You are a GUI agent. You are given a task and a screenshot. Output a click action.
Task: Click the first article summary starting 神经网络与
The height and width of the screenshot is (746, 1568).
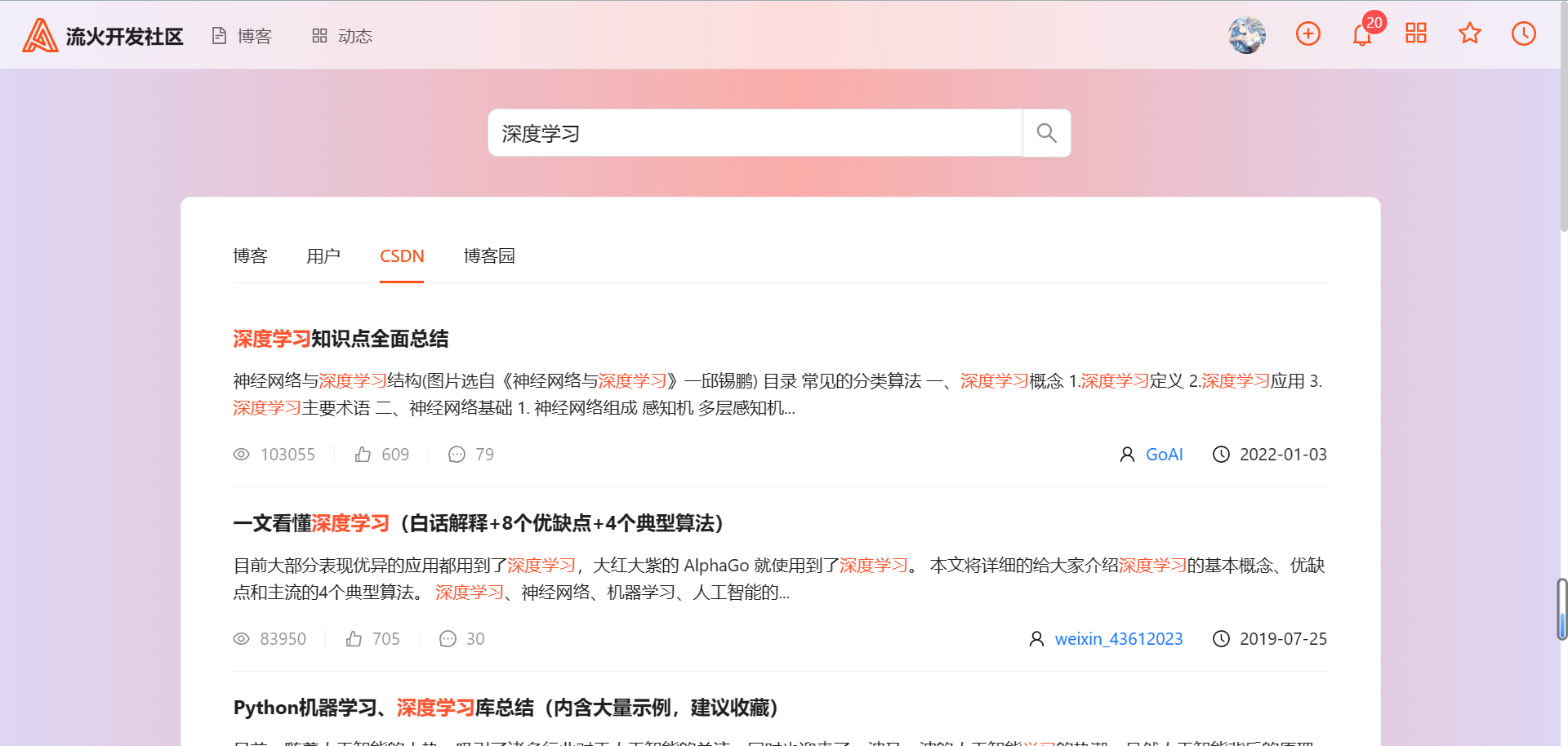point(777,394)
